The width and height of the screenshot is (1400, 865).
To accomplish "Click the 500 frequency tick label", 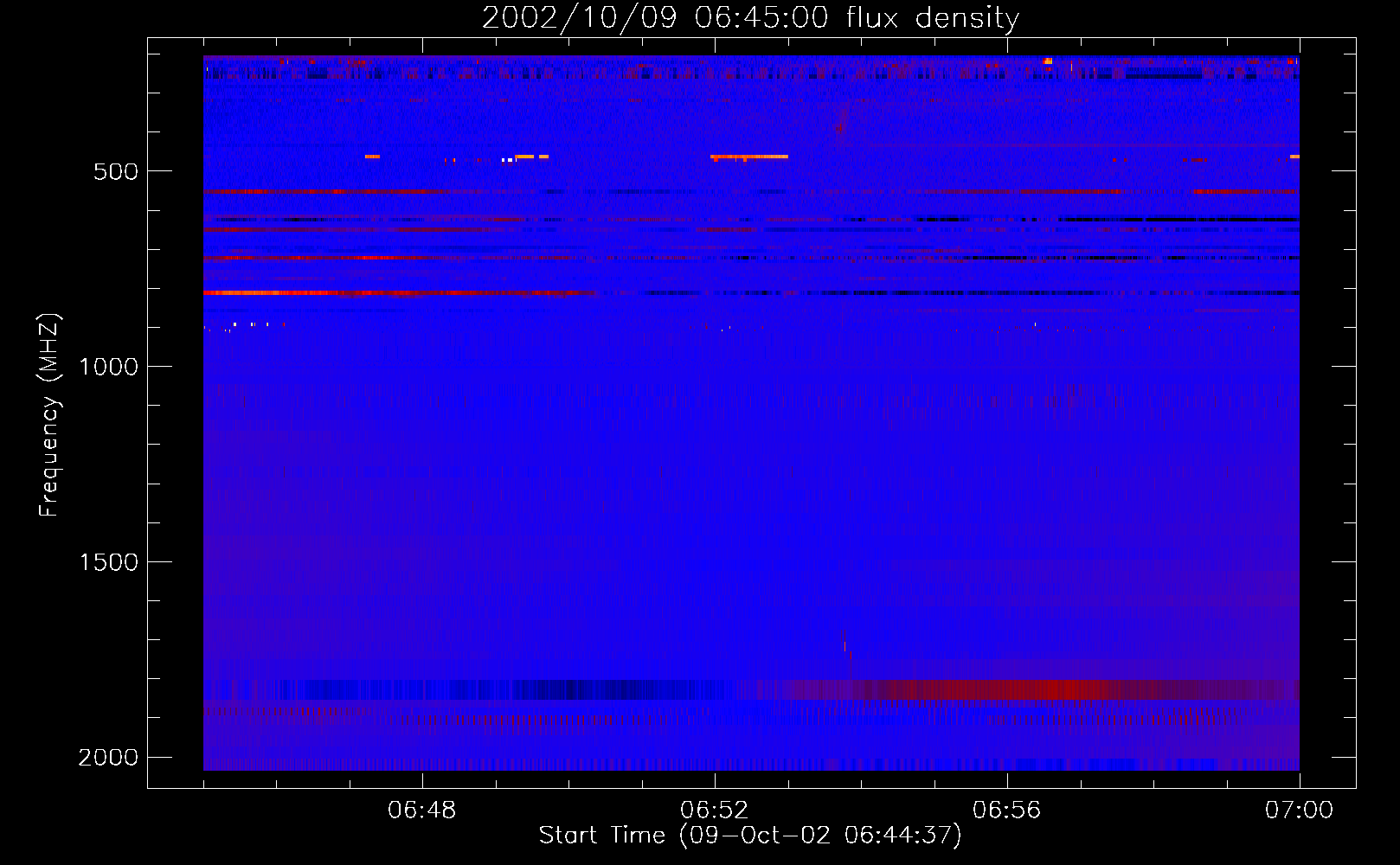I will click(x=116, y=171).
